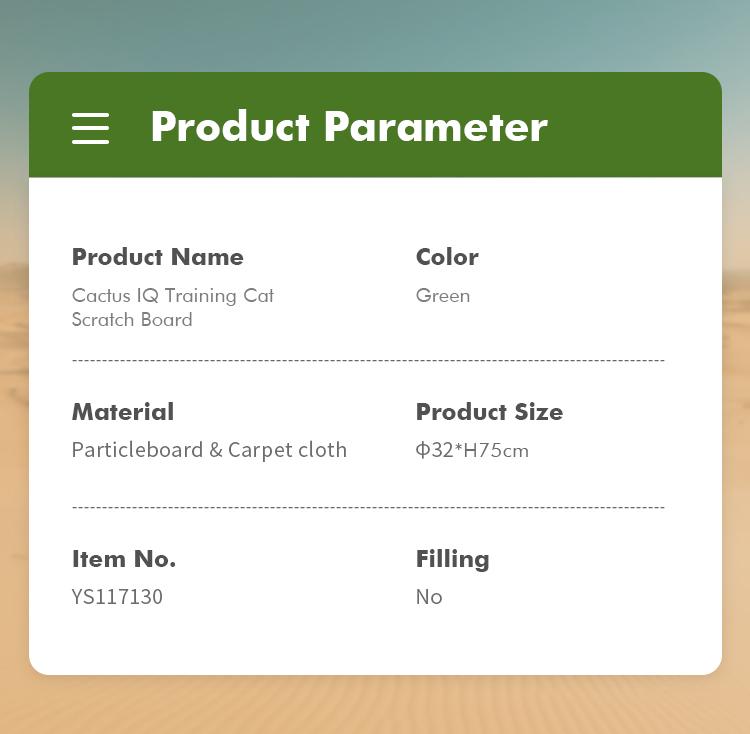Click the Φ32*H75cm size value
Screen dimensions: 750x734
[472, 450]
